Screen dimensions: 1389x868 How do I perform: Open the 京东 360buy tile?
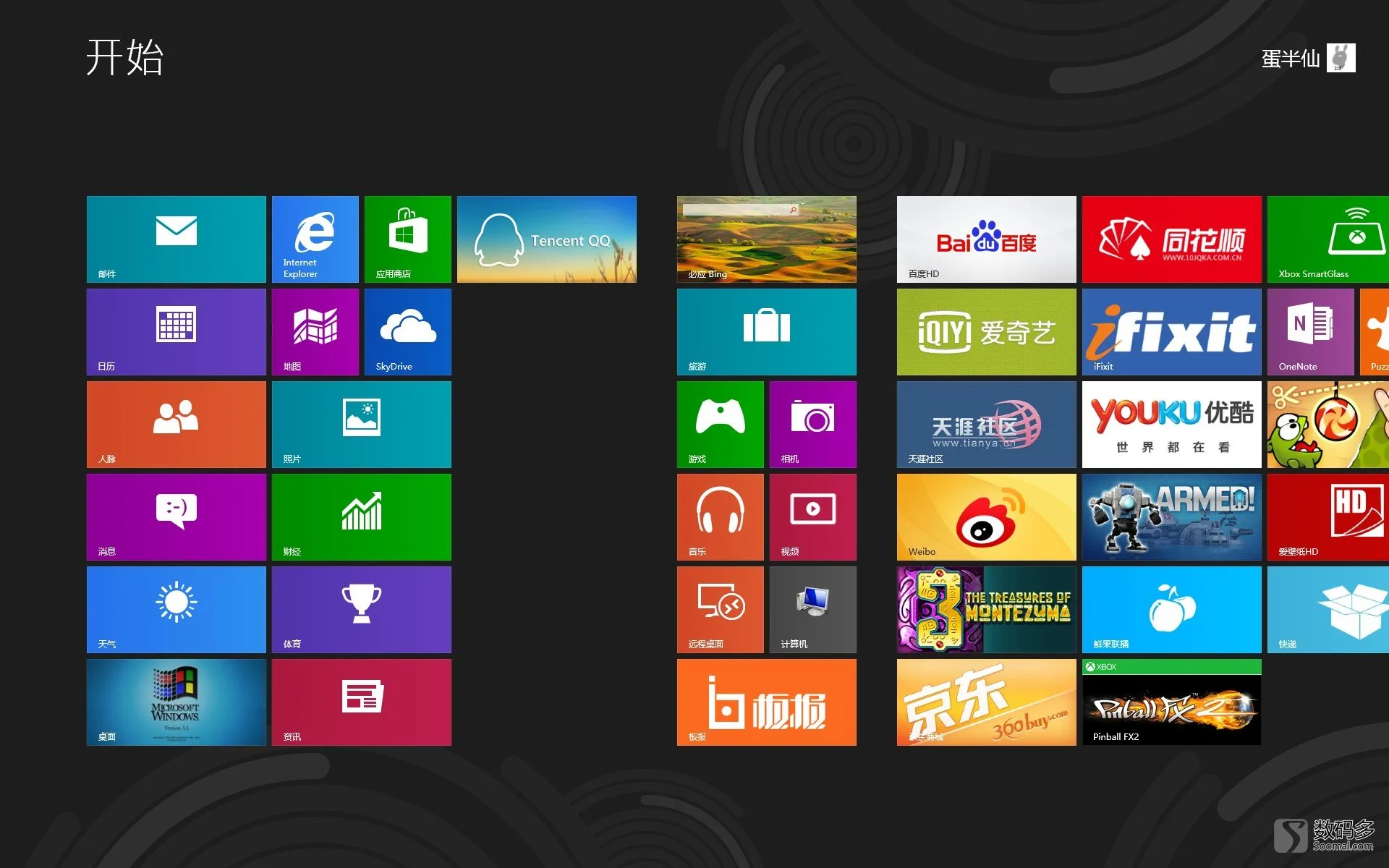(x=987, y=702)
